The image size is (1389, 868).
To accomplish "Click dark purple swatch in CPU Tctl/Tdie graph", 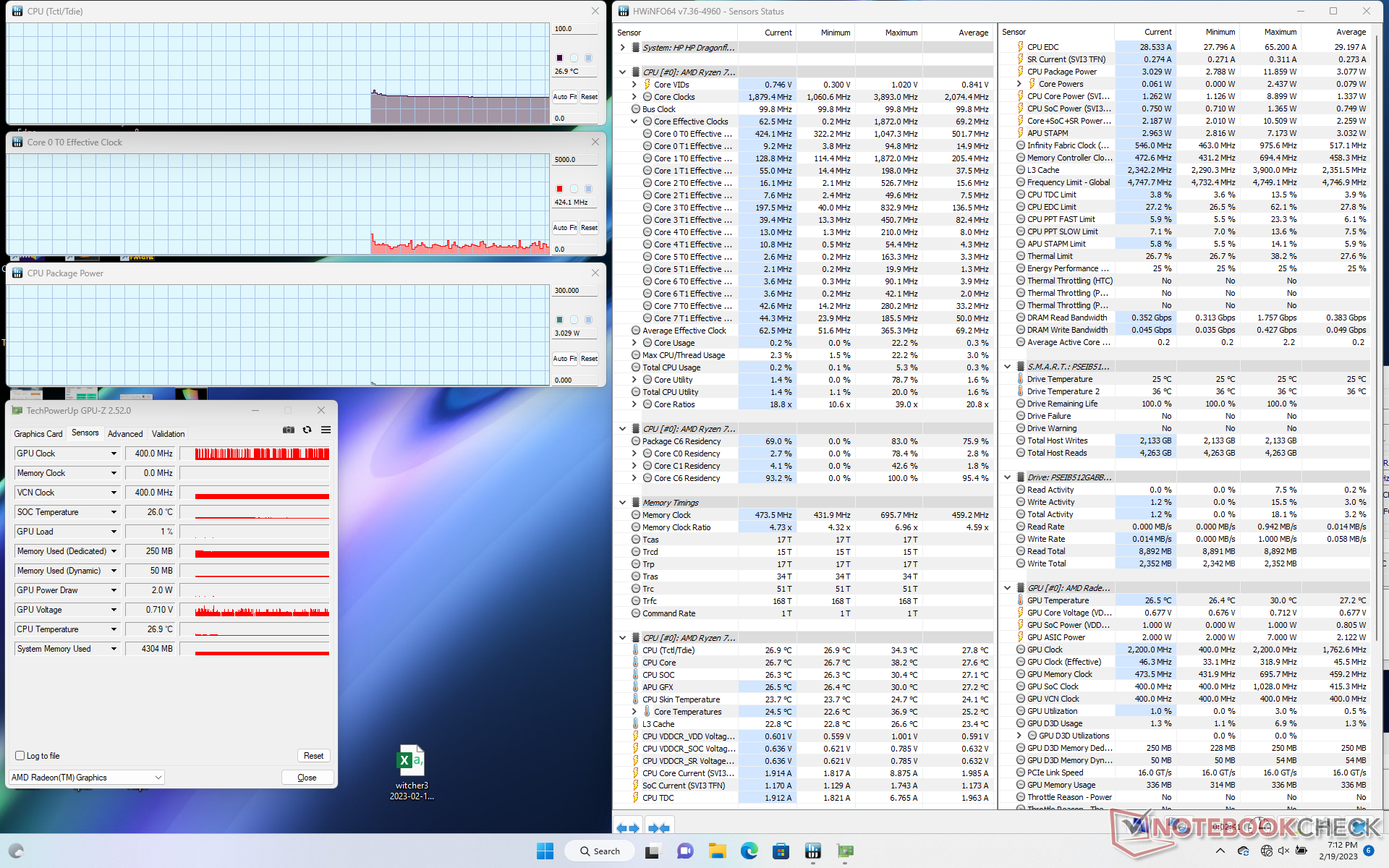I will (559, 58).
